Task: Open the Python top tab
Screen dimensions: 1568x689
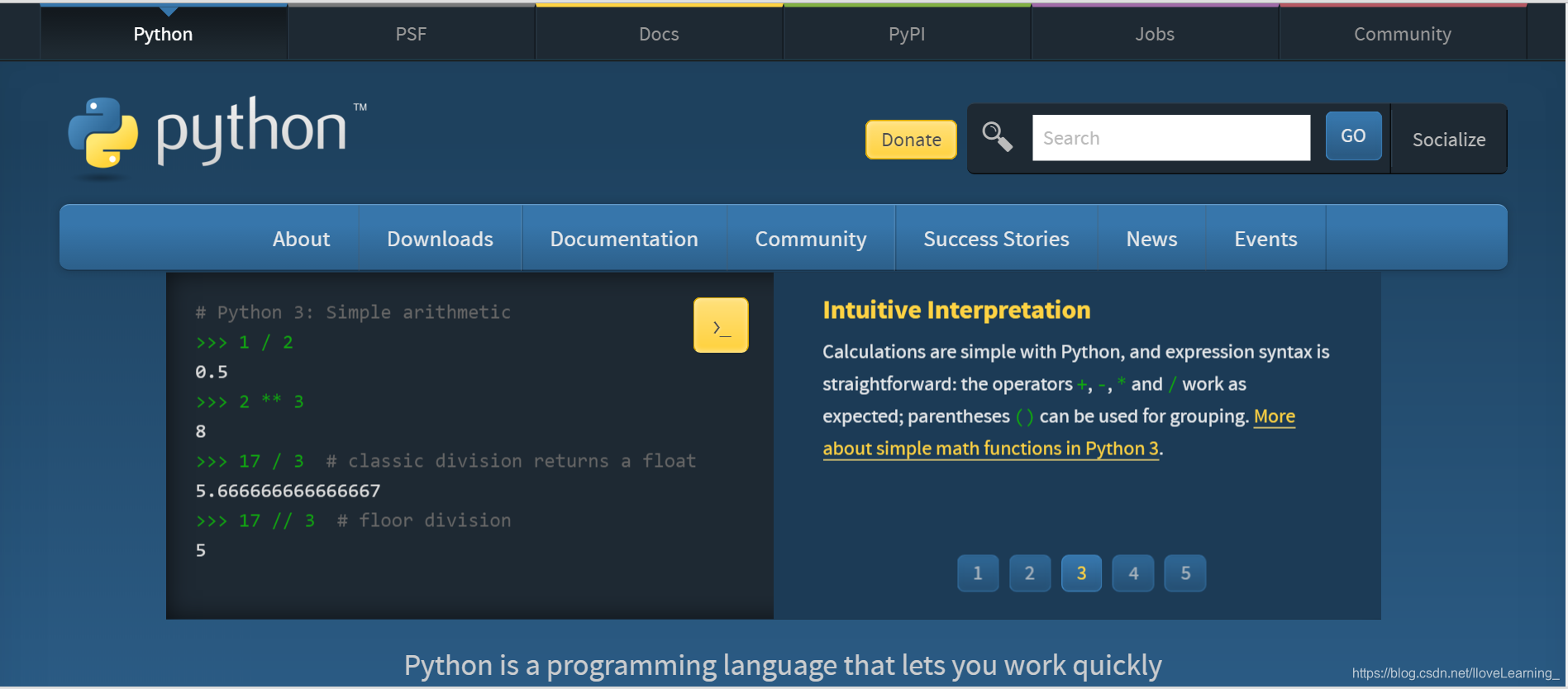Action: [164, 34]
